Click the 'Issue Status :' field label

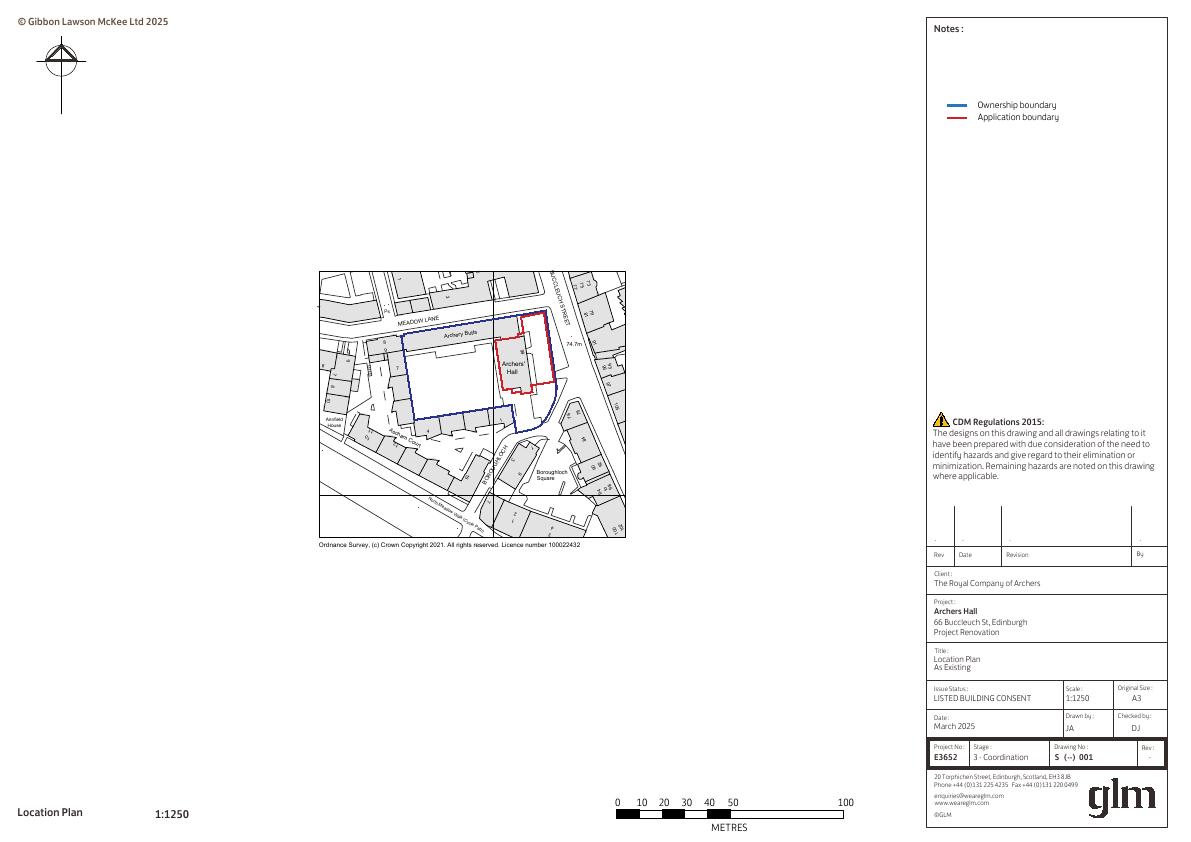(x=951, y=689)
